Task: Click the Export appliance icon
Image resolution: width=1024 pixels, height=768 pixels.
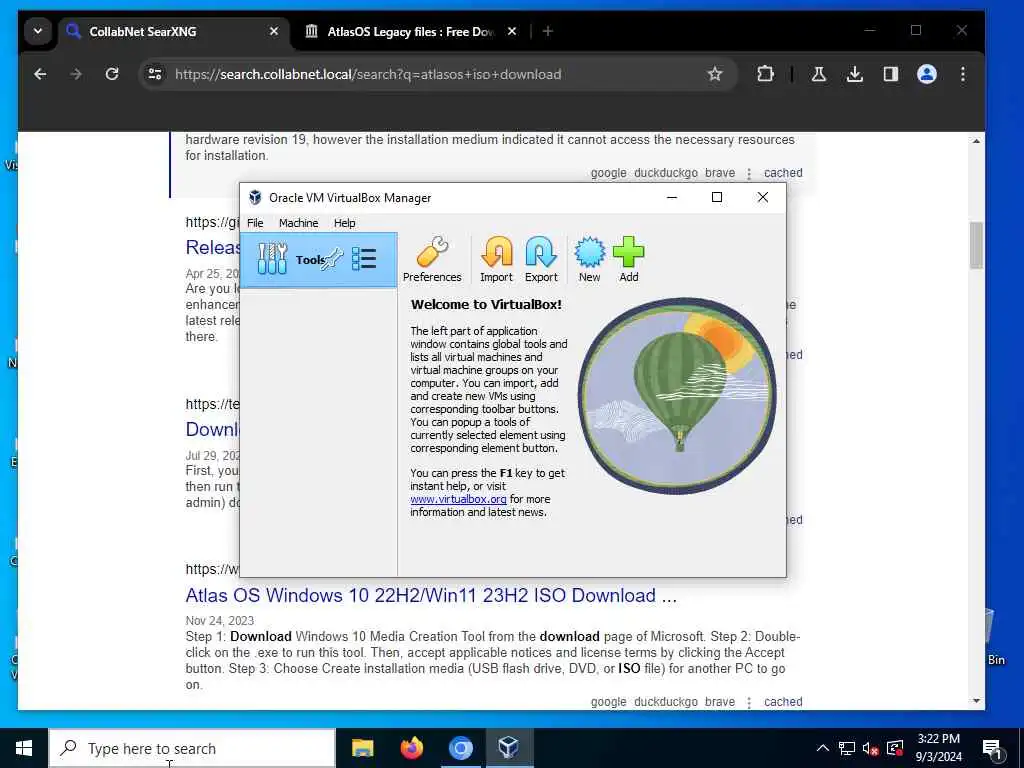Action: [541, 259]
